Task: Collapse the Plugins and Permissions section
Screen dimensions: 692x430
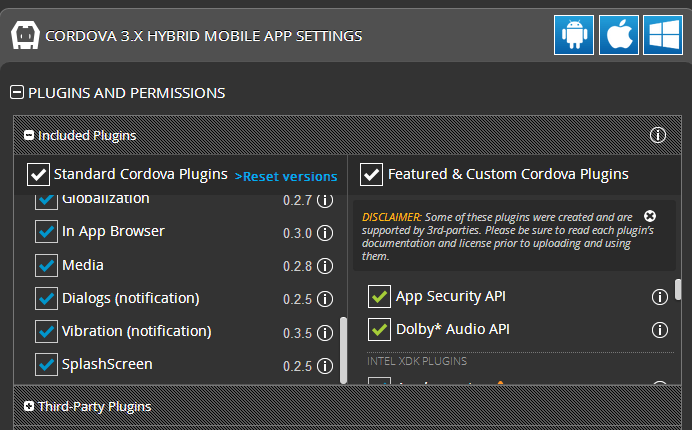Action: (17, 93)
